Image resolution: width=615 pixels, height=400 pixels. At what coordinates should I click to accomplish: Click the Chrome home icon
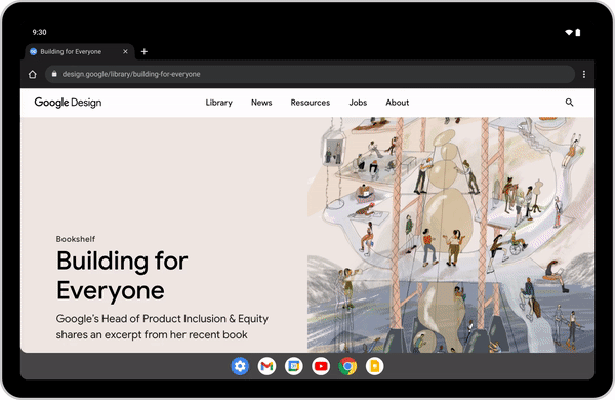pos(33,74)
